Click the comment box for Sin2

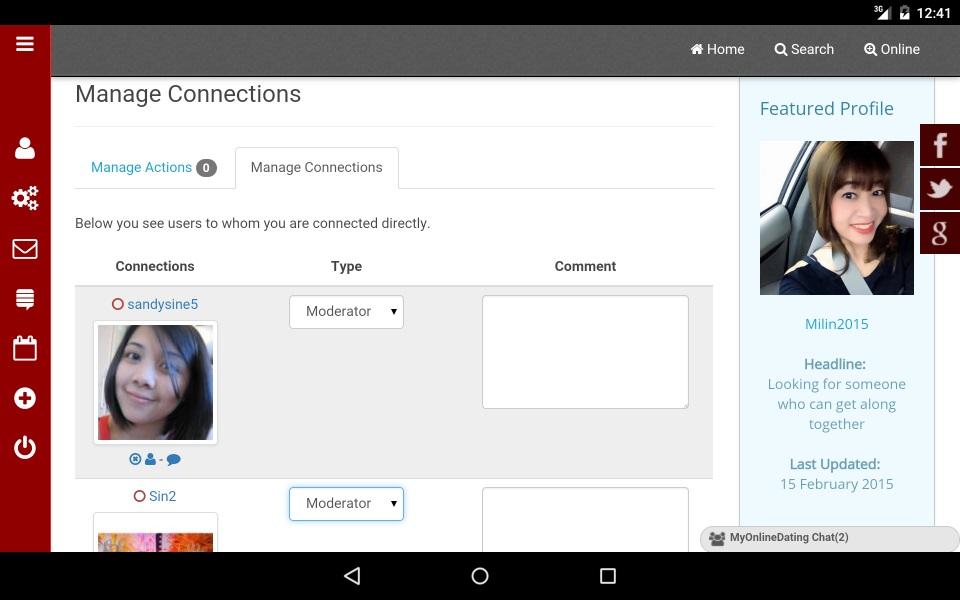[x=585, y=519]
